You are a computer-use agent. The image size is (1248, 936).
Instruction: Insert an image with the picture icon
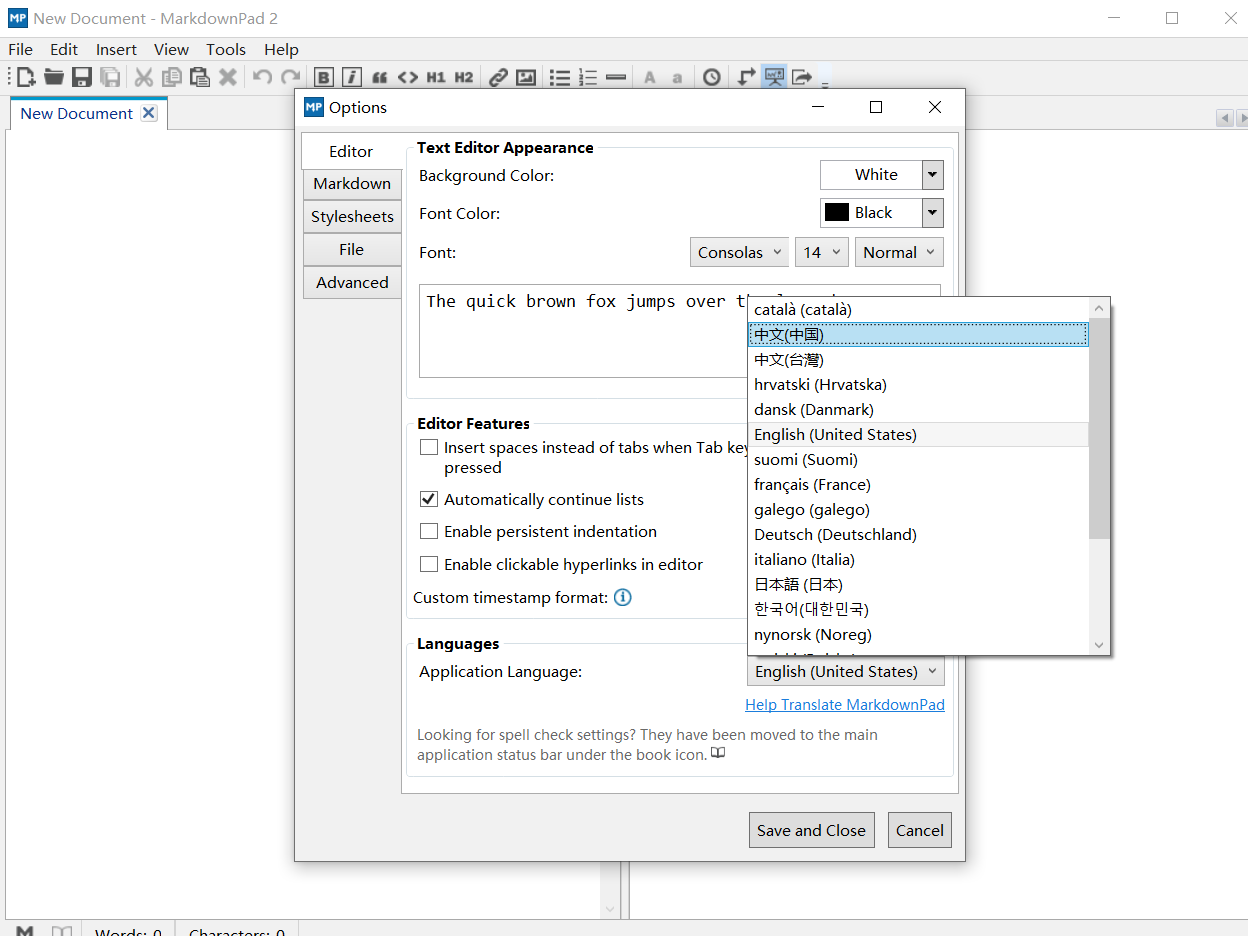pyautogui.click(x=526, y=77)
